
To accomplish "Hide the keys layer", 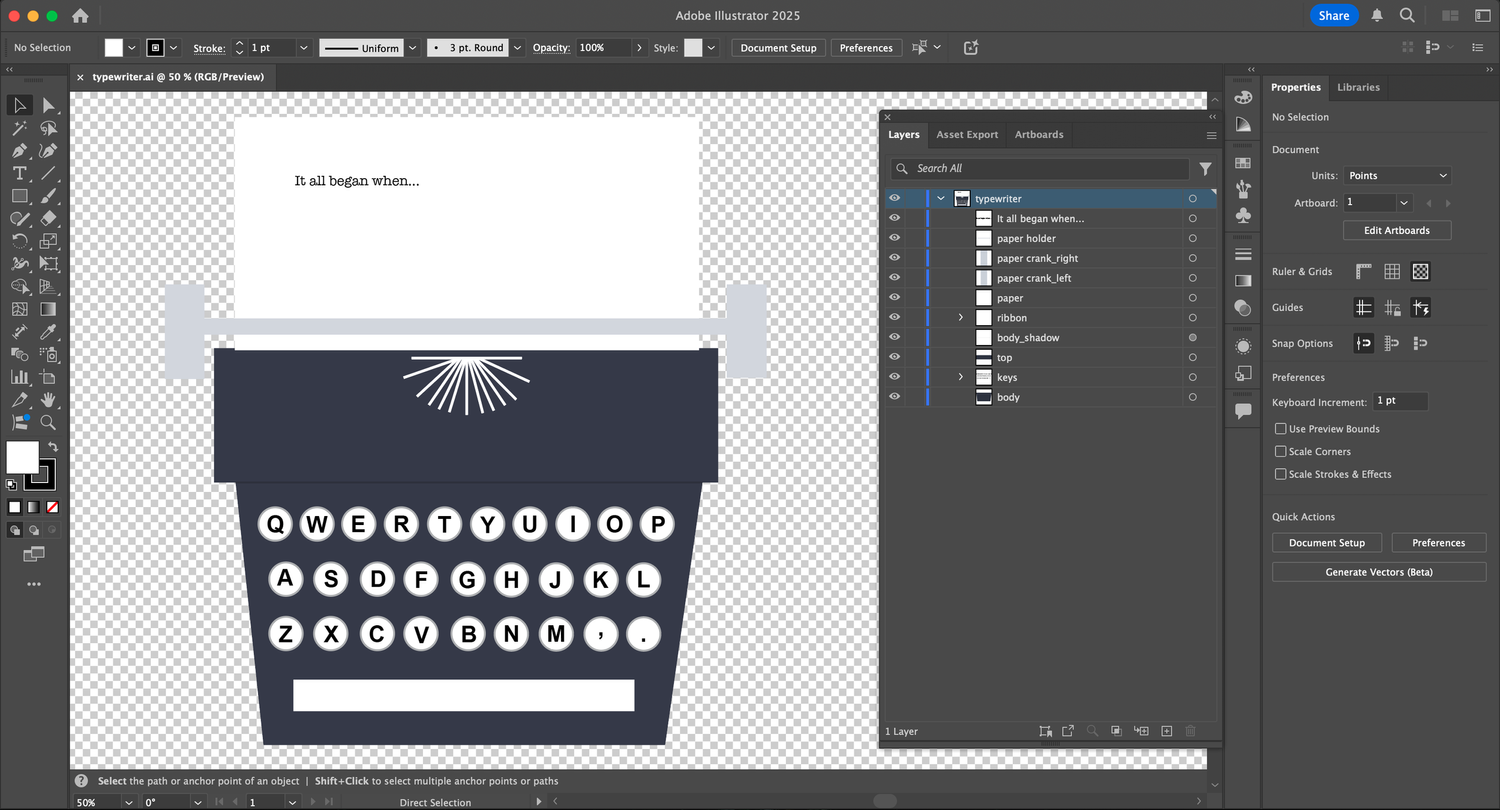I will click(x=895, y=377).
